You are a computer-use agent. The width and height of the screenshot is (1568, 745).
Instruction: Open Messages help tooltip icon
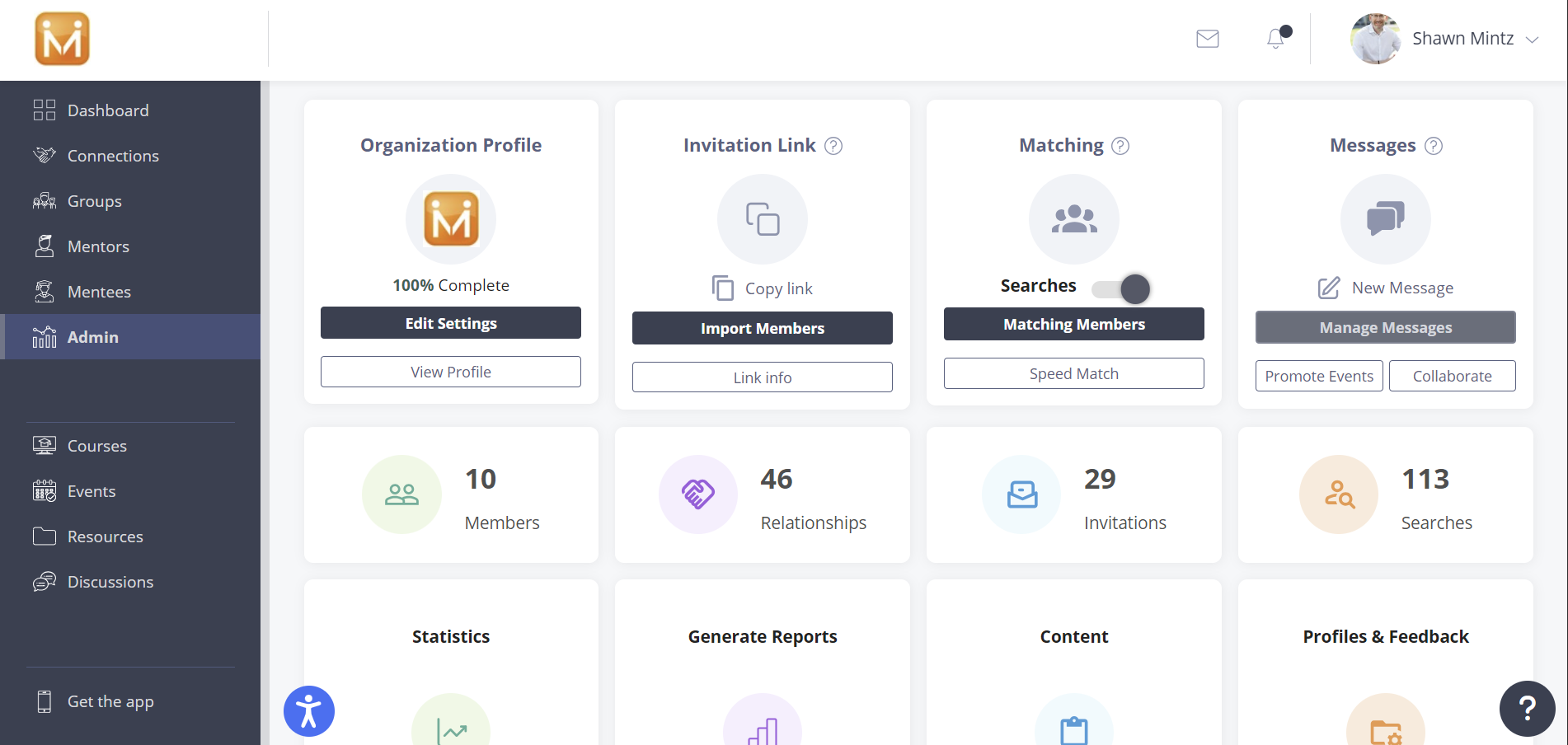coord(1434,146)
